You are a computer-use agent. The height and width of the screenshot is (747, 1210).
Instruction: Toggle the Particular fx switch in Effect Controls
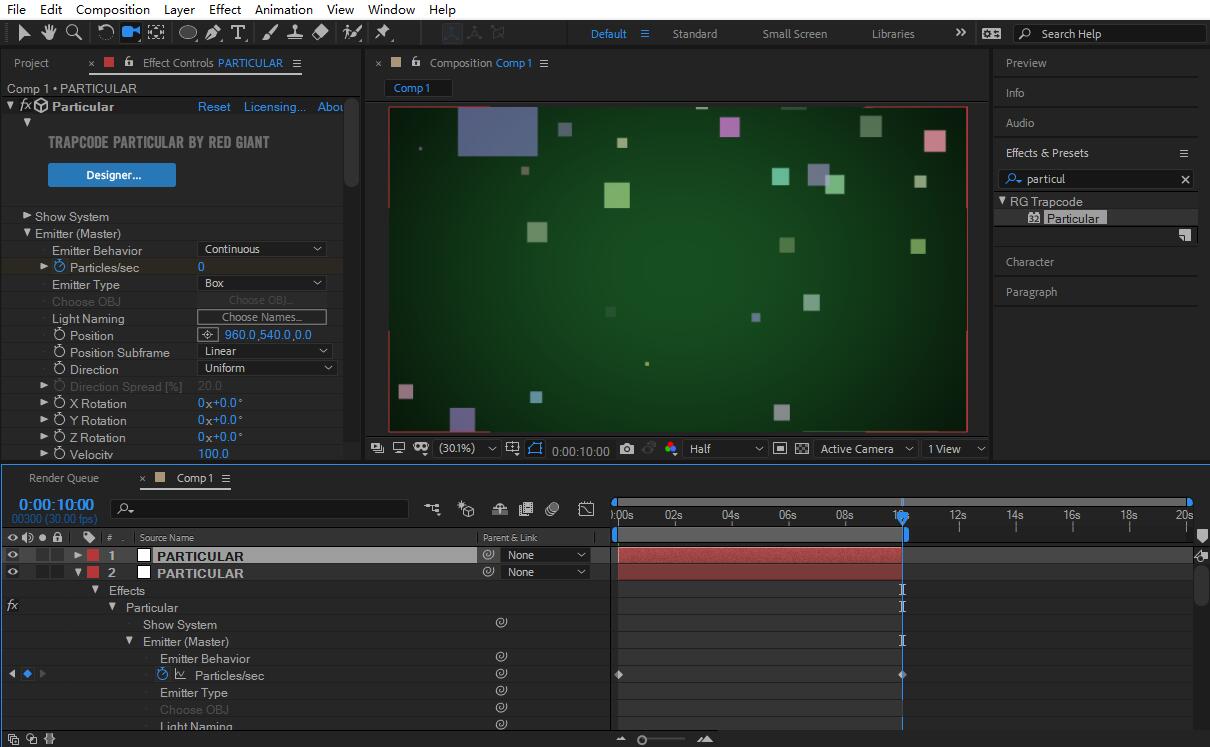point(25,106)
